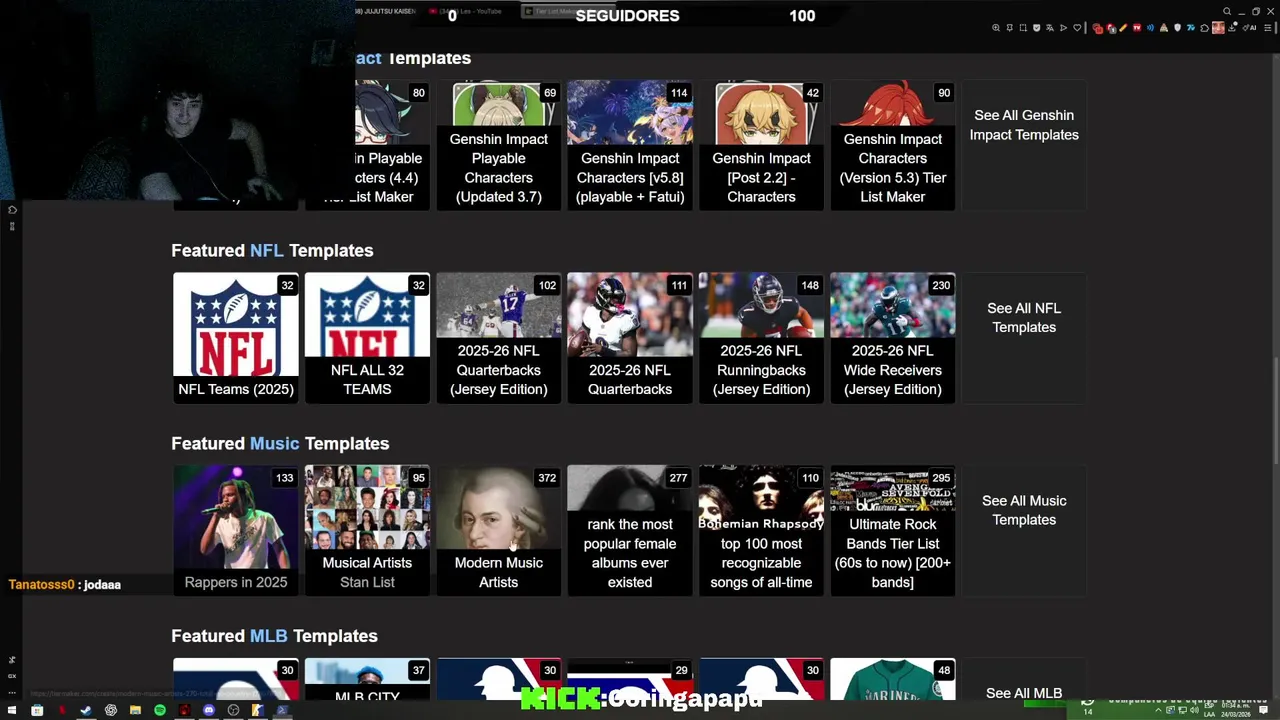This screenshot has height=720, width=1280.
Task: Open See All Genshin Impact Templates
Action: click(1024, 125)
